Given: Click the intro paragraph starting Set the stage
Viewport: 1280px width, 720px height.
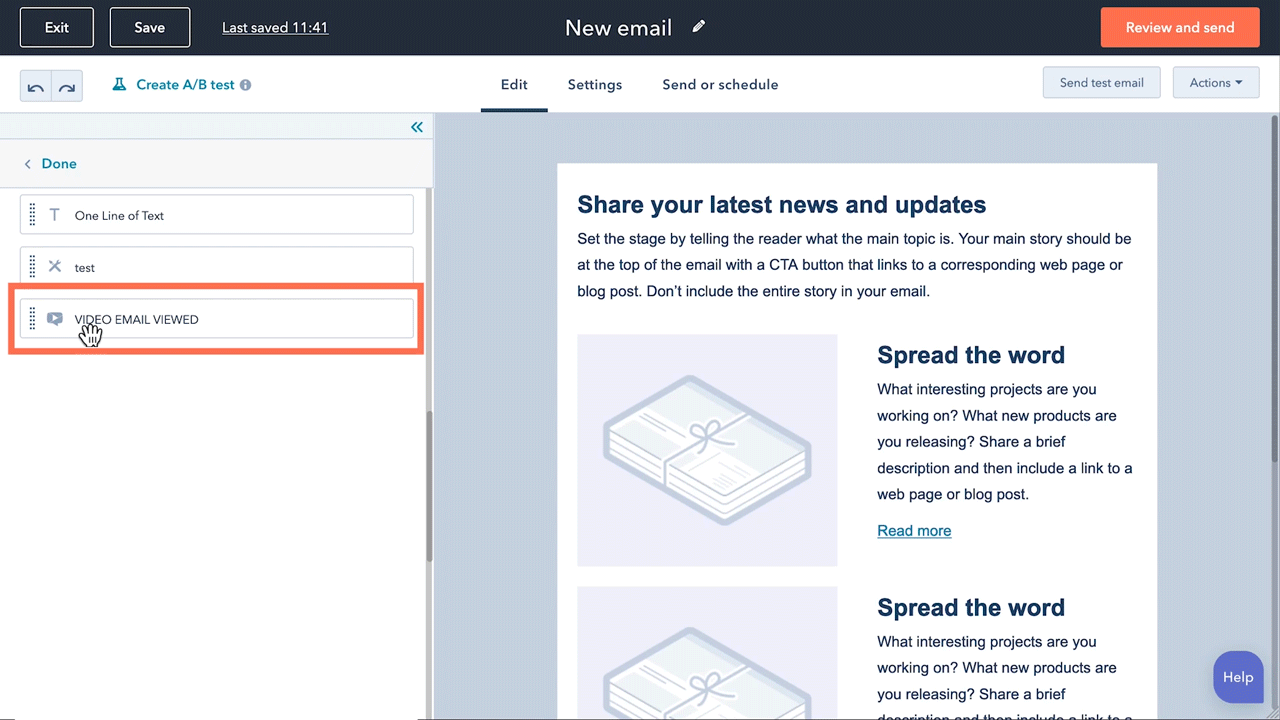Looking at the screenshot, I should 857,265.
